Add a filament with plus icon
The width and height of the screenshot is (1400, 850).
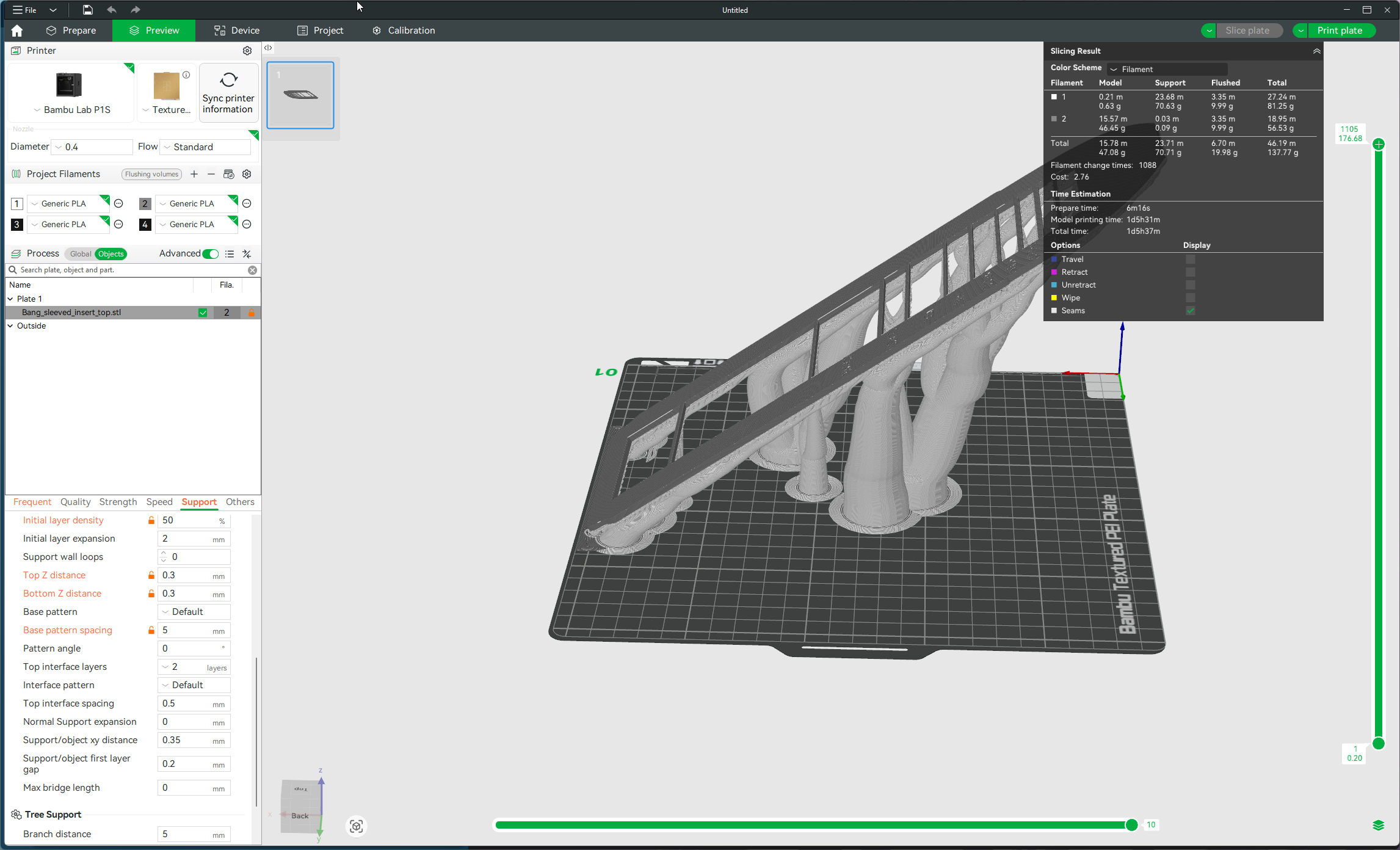pyautogui.click(x=194, y=174)
